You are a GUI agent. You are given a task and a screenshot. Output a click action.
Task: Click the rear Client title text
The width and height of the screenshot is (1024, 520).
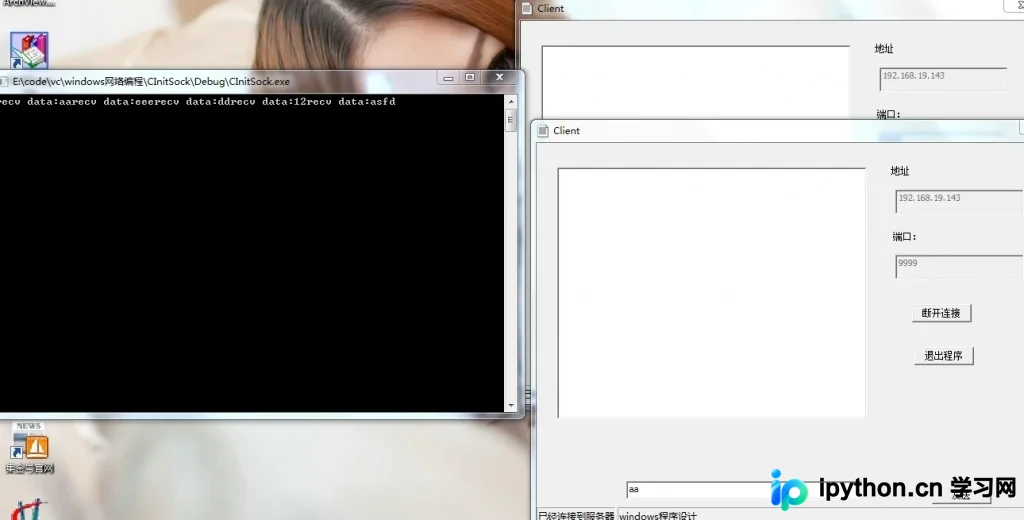pos(551,8)
